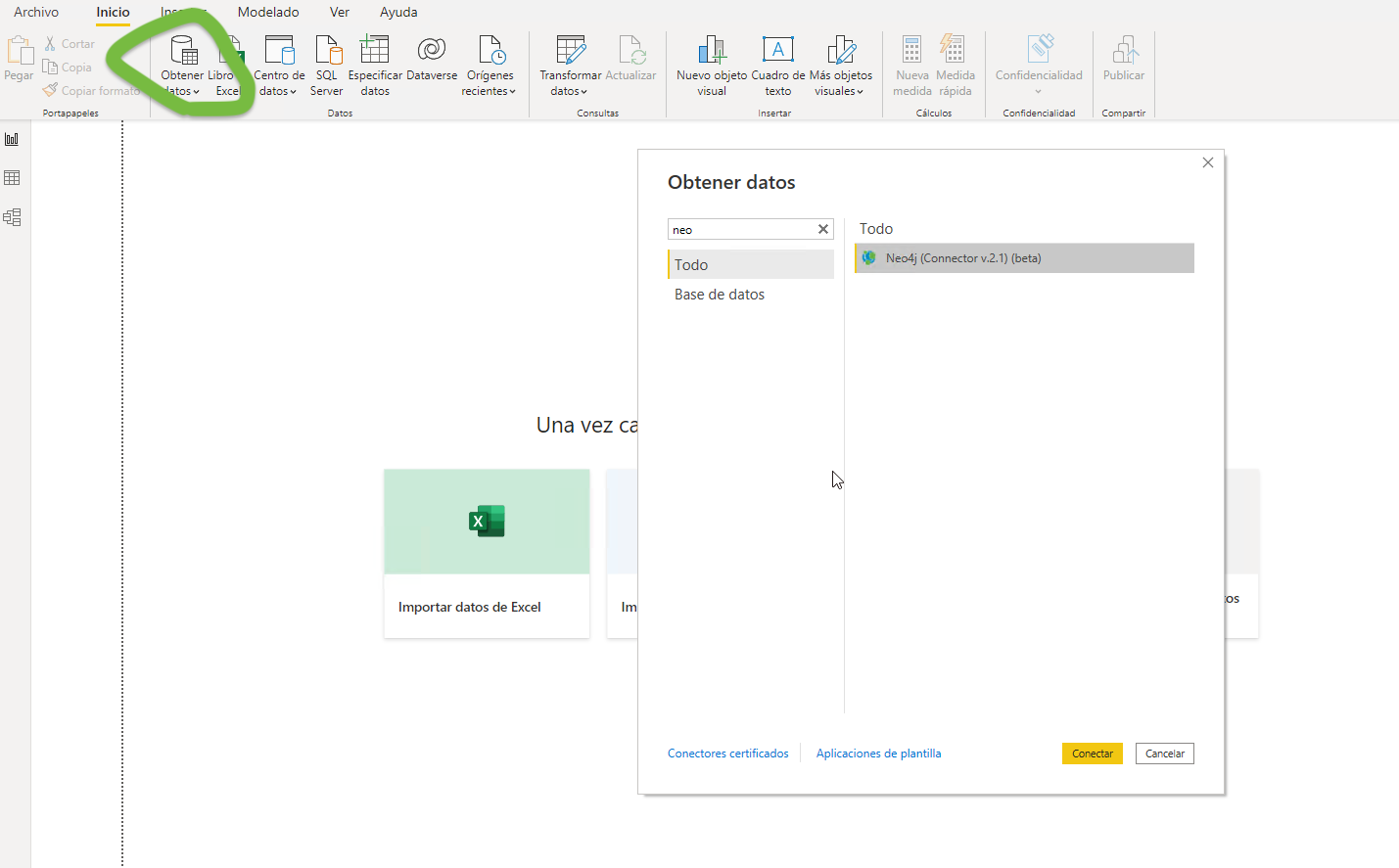Select Neo4j connector in results list
Viewport: 1399px width, 868px height.
[x=1023, y=258]
